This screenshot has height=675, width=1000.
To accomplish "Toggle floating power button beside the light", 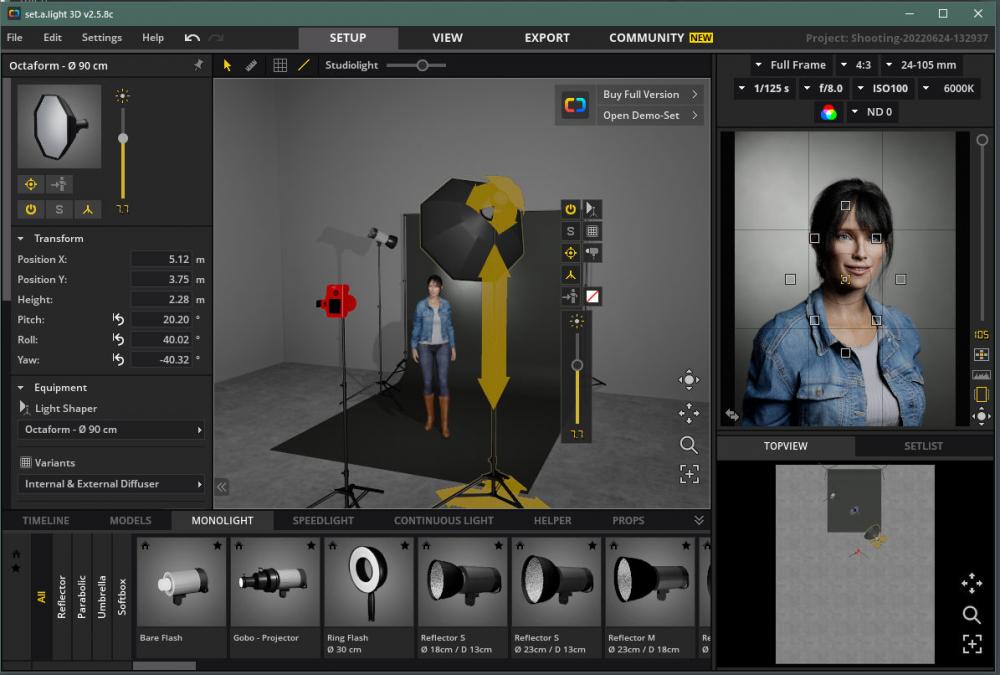I will [x=570, y=209].
